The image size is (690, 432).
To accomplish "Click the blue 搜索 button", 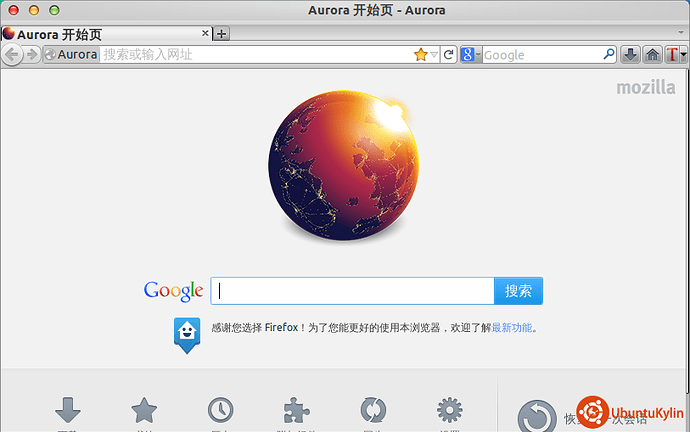I will click(x=518, y=291).
